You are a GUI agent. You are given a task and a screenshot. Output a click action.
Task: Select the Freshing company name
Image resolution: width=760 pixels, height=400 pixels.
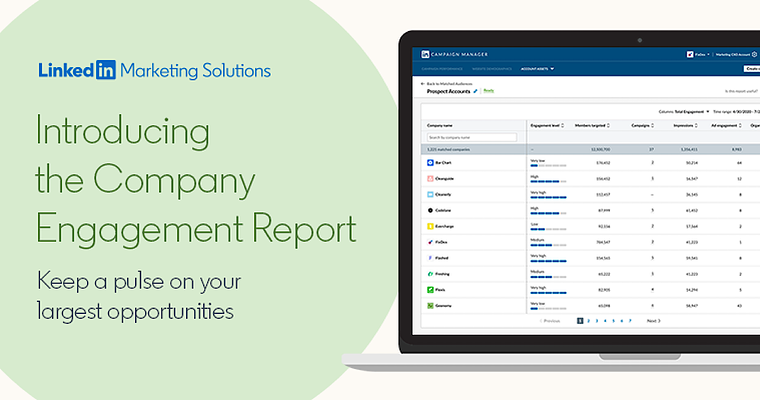(x=442, y=274)
